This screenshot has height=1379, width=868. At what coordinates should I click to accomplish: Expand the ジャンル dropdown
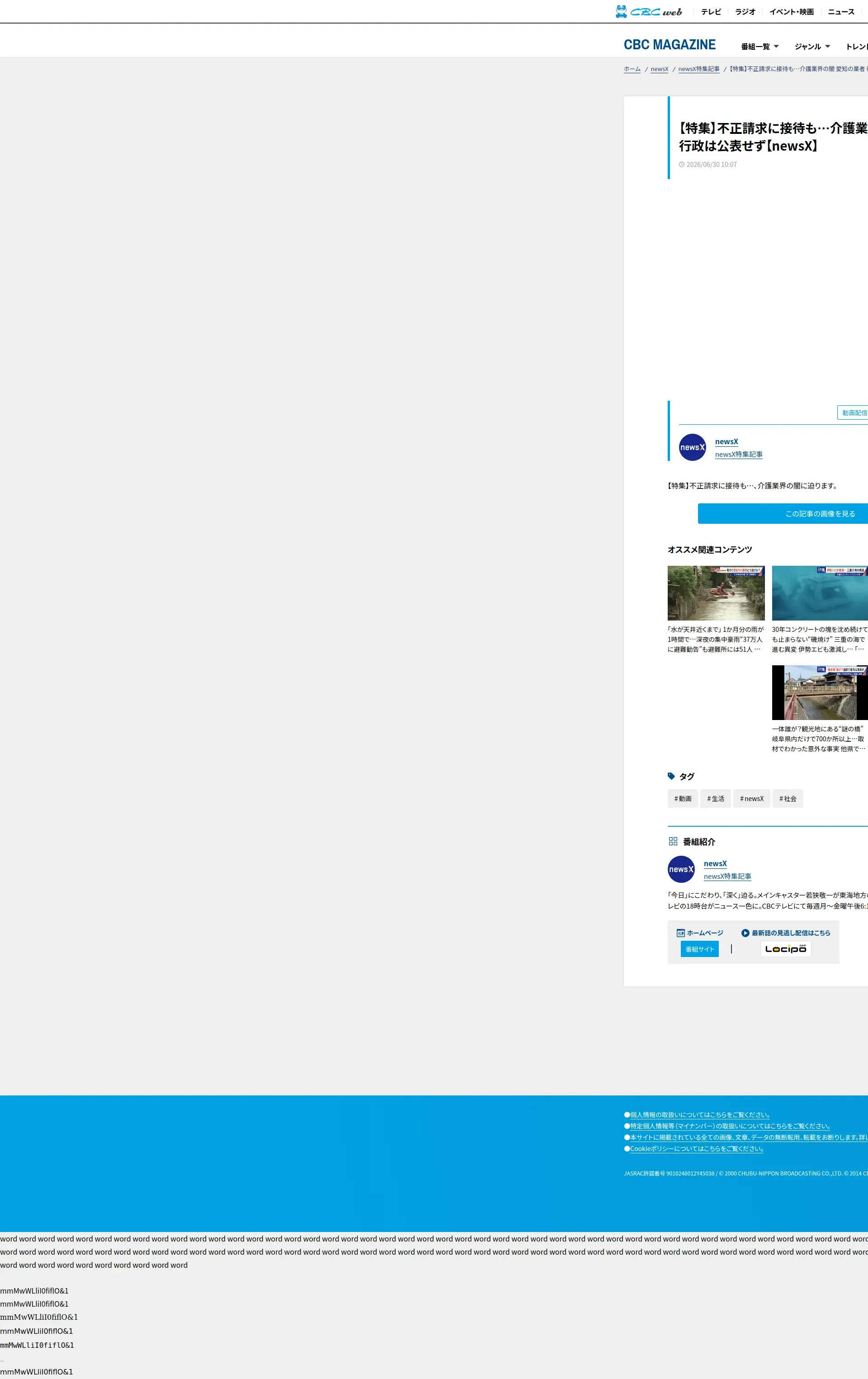click(812, 47)
